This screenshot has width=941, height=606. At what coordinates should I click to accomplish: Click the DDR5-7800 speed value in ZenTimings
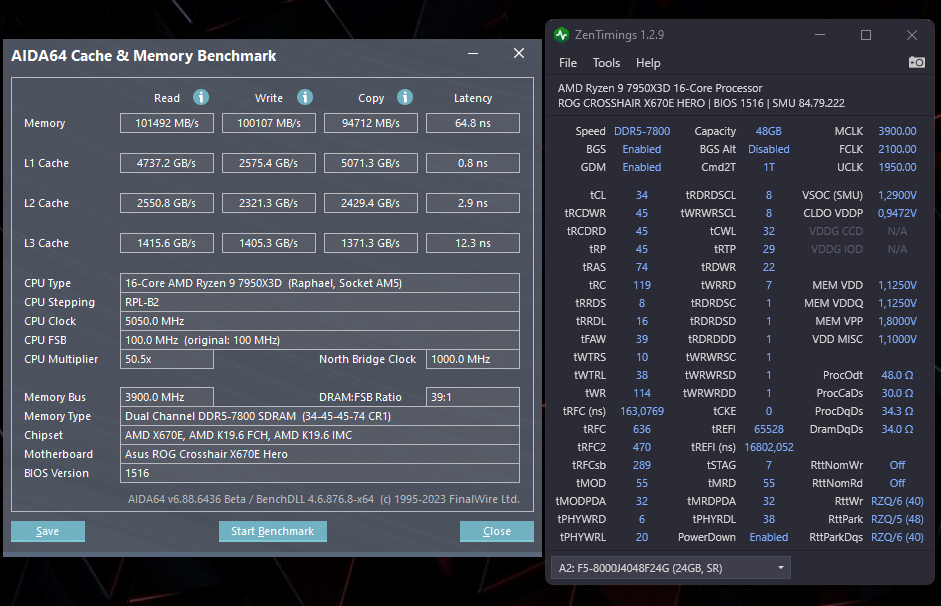point(642,131)
